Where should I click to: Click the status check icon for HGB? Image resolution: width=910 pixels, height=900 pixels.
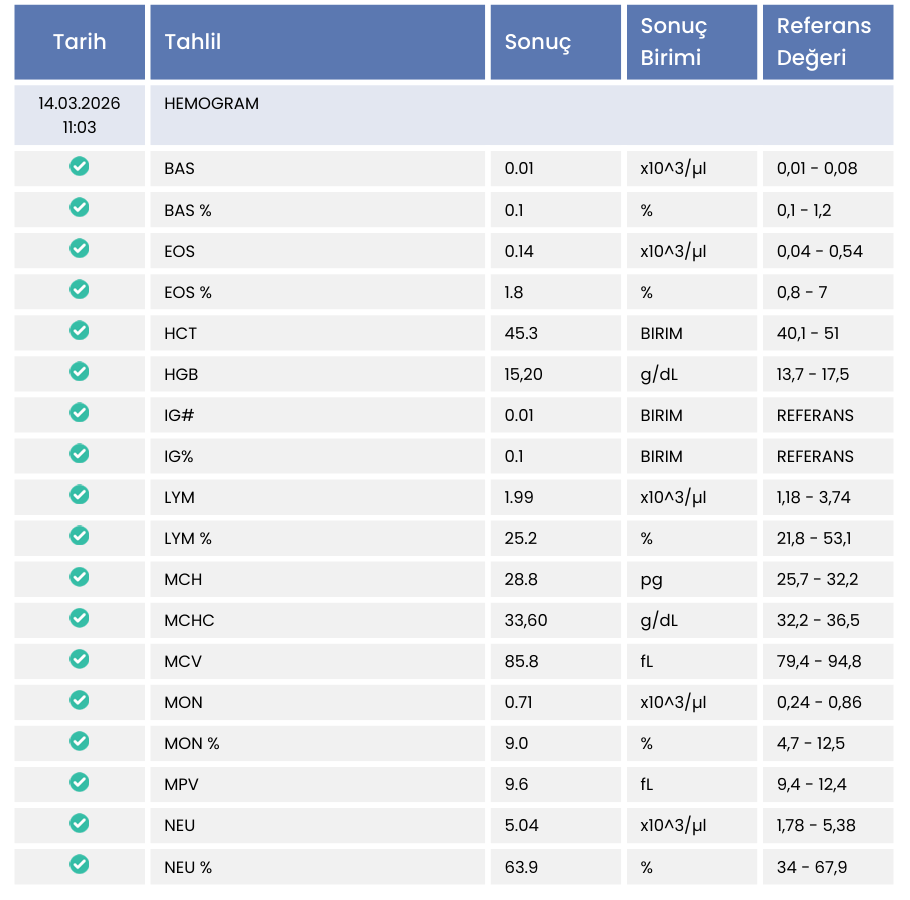(79, 372)
